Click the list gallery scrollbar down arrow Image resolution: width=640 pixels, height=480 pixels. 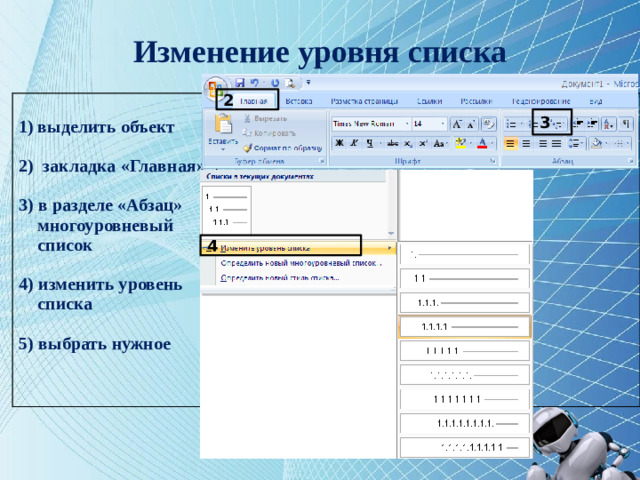tap(391, 233)
